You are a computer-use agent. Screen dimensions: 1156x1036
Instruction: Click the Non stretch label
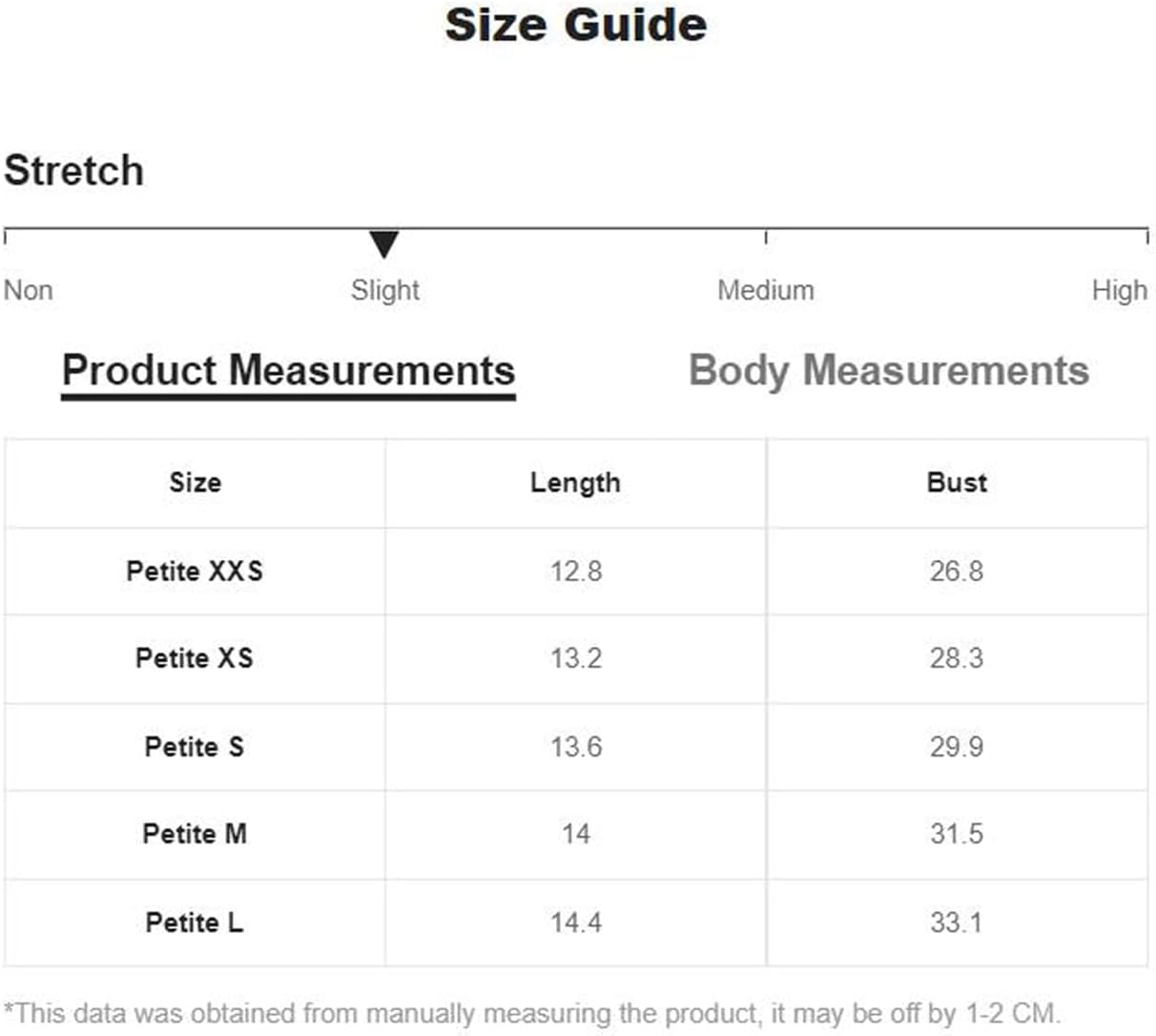[x=29, y=290]
